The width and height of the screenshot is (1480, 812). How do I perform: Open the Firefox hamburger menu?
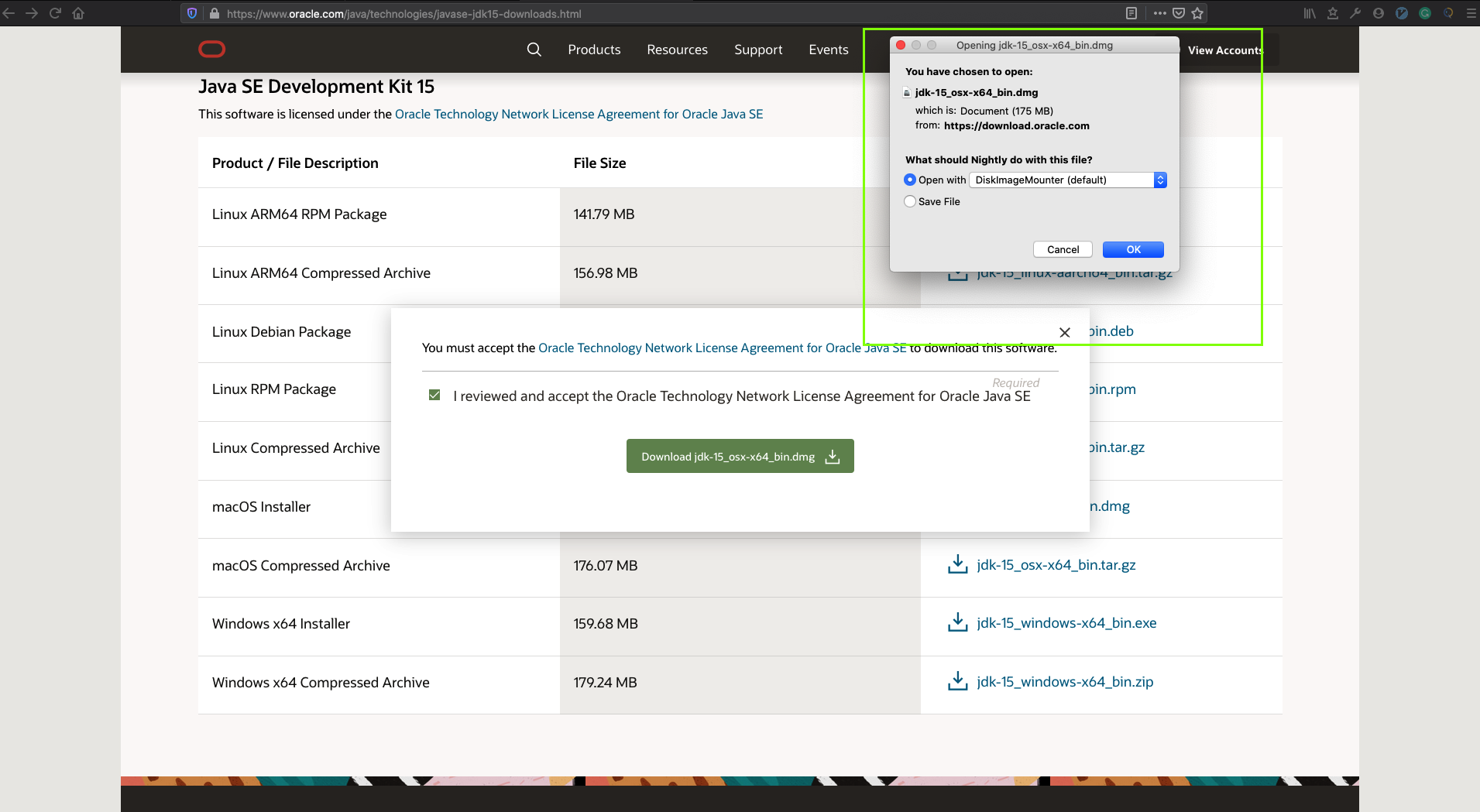(1471, 13)
